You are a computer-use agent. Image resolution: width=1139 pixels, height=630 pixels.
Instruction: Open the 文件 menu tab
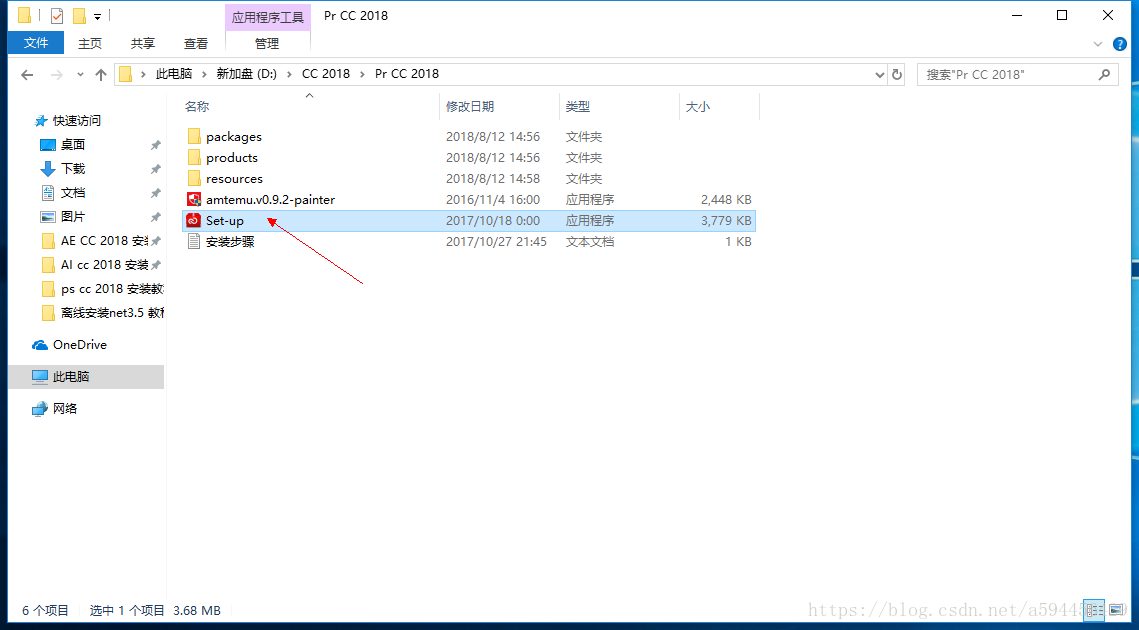click(x=36, y=44)
